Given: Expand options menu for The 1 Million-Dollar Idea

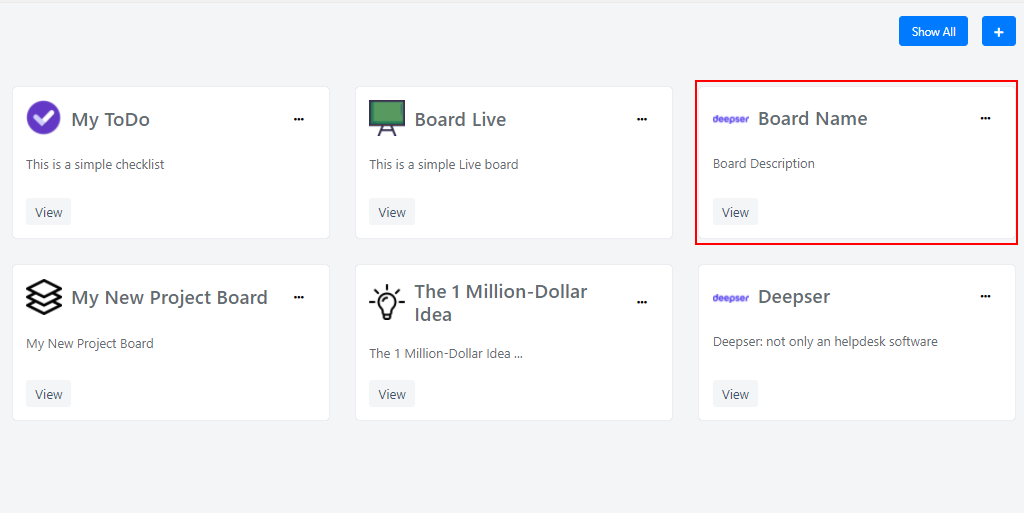Looking at the screenshot, I should pos(642,302).
